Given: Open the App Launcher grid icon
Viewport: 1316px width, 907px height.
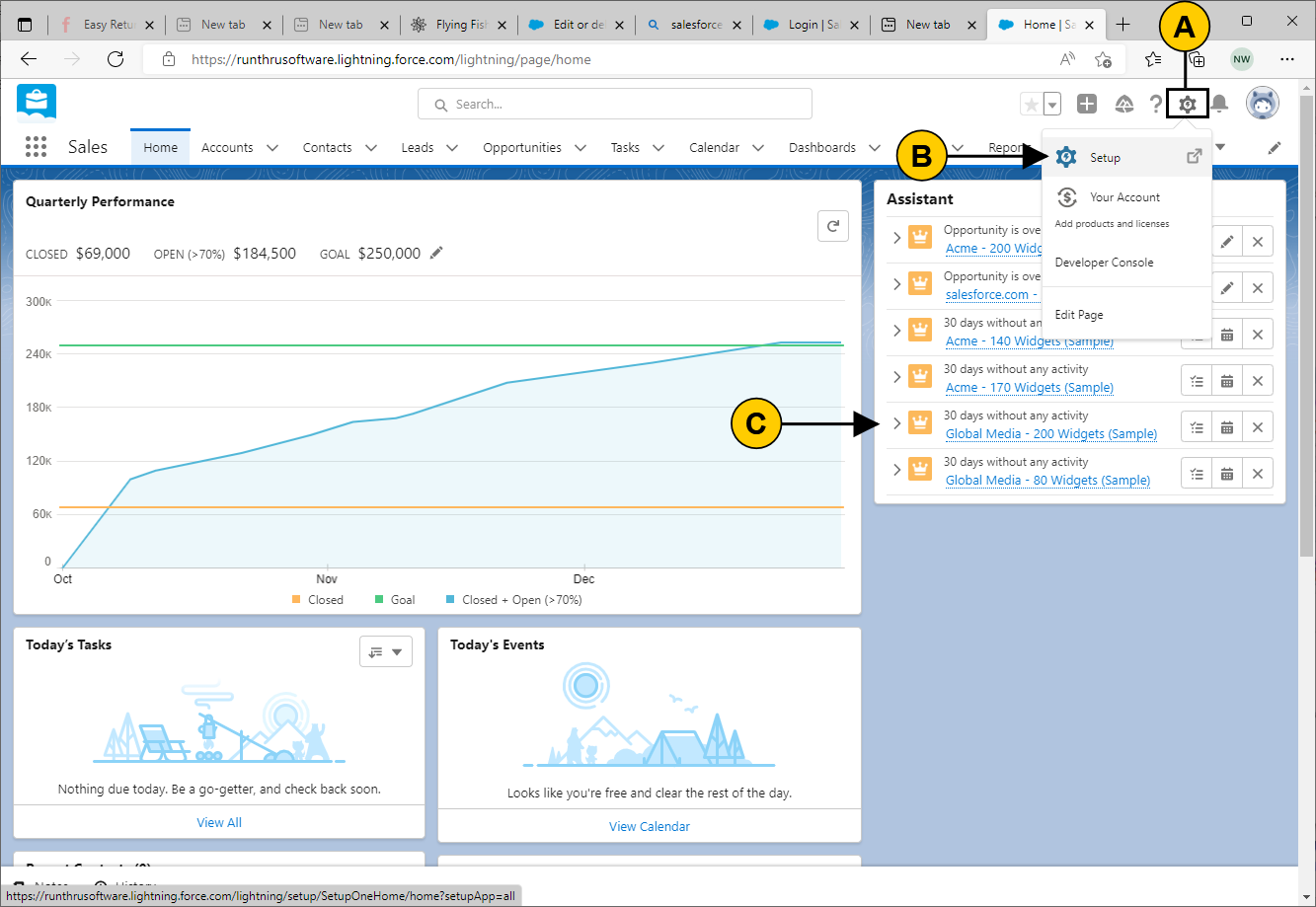Looking at the screenshot, I should point(36,147).
